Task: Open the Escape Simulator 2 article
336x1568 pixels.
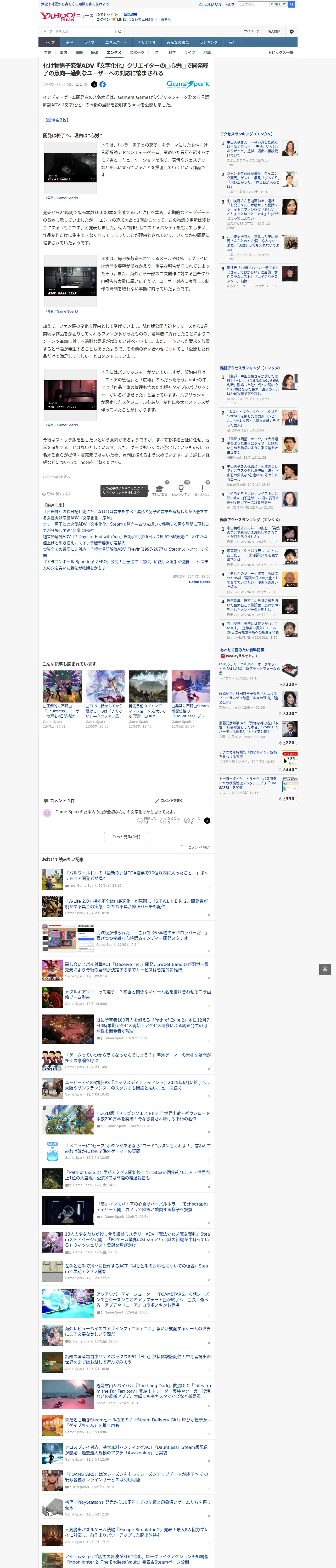Action: (136, 1533)
